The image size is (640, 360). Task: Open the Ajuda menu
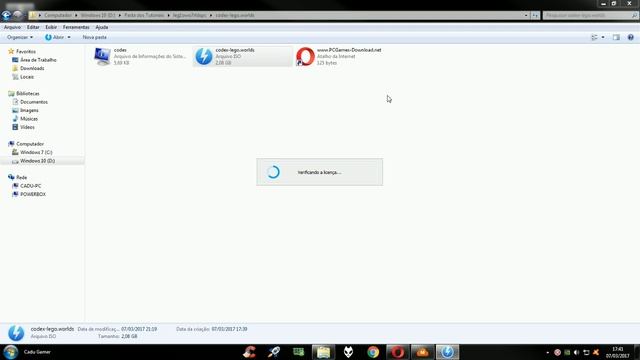click(102, 27)
